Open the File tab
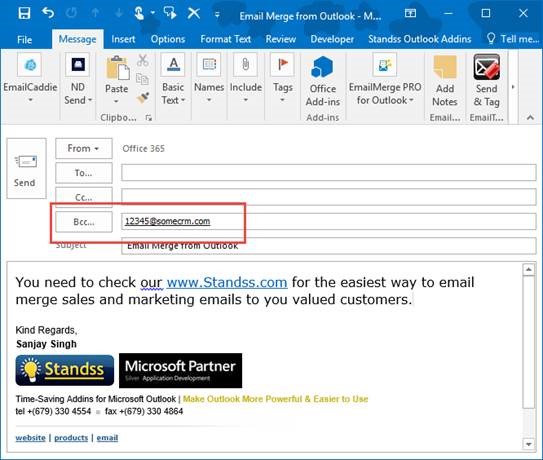Screen dimensions: 543x460 24,39
